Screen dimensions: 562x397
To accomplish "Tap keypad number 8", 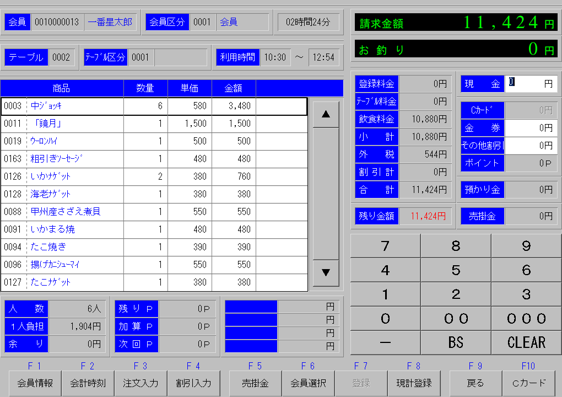I will (x=456, y=246).
